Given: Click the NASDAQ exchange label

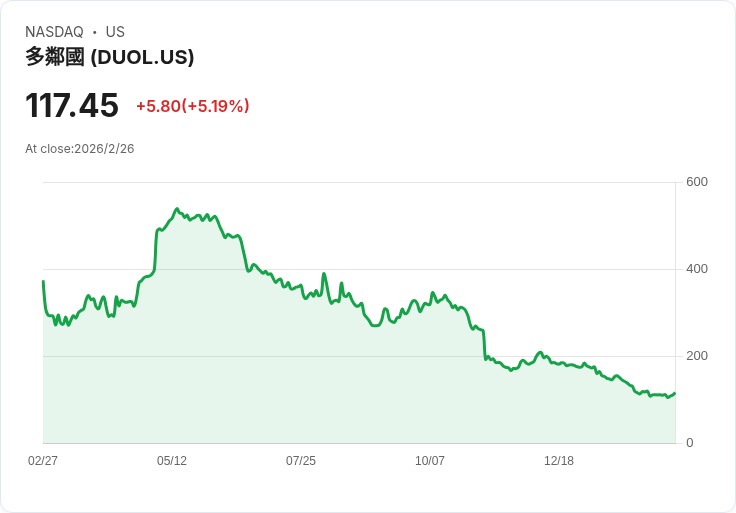Looking at the screenshot, I should click(54, 32).
